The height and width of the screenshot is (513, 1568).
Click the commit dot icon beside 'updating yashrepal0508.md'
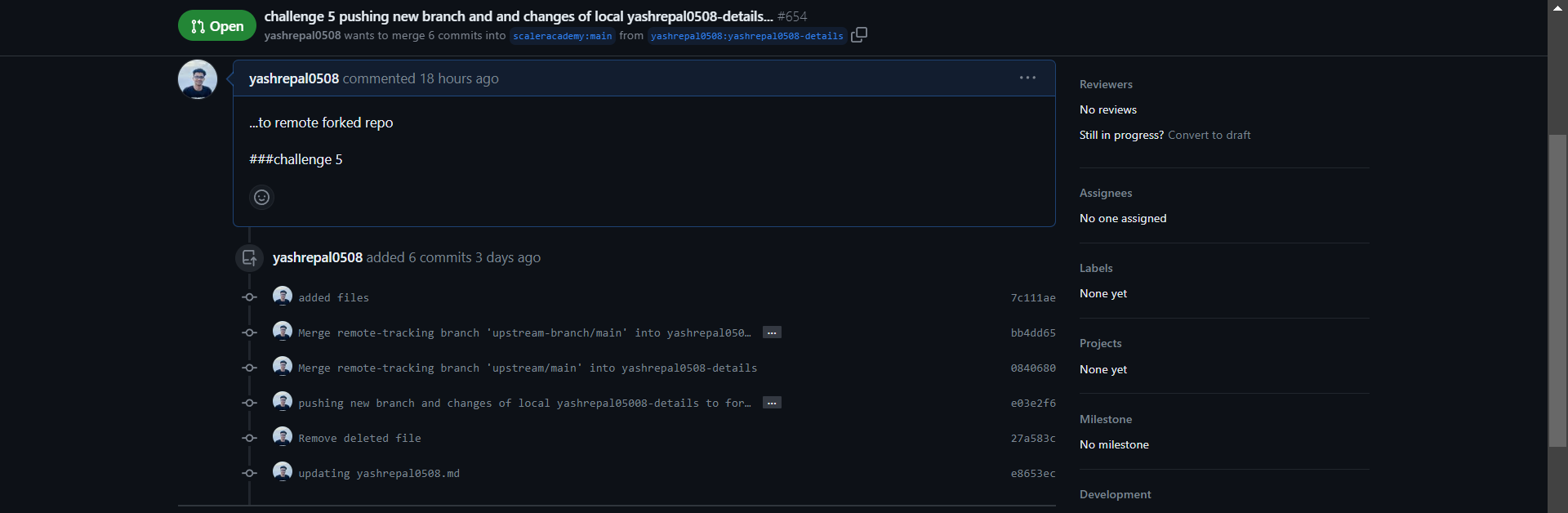pos(249,473)
